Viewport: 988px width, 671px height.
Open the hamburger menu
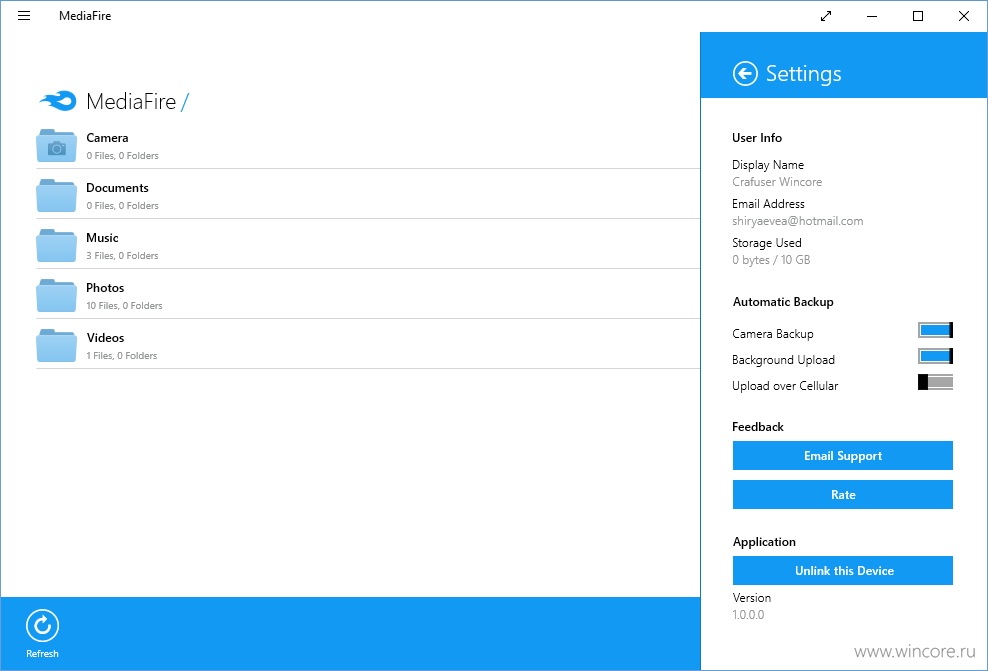[24, 16]
